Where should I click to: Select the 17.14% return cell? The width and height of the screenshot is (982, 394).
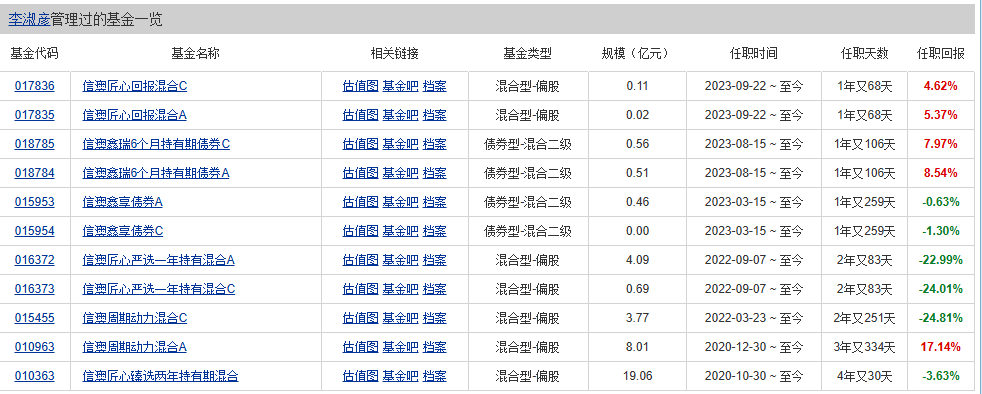pos(941,347)
